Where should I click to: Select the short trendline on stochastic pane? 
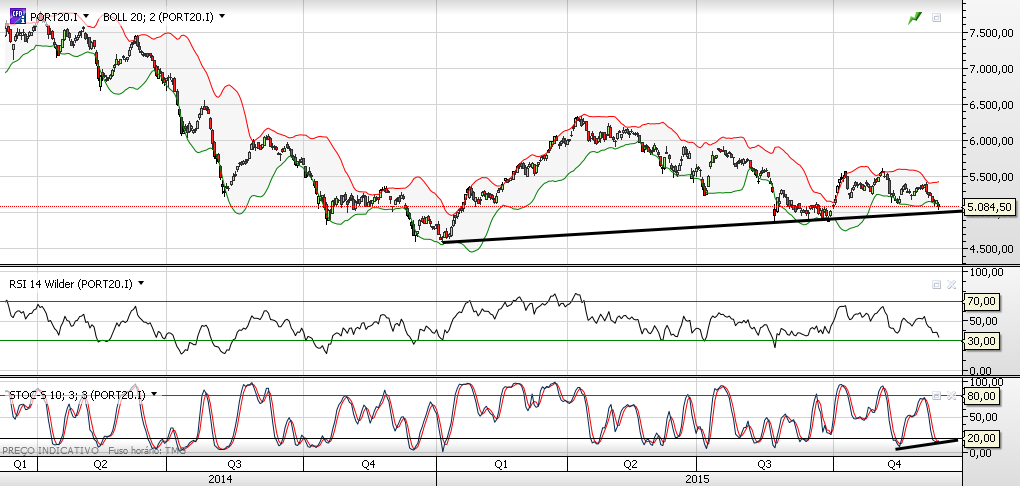[926, 444]
